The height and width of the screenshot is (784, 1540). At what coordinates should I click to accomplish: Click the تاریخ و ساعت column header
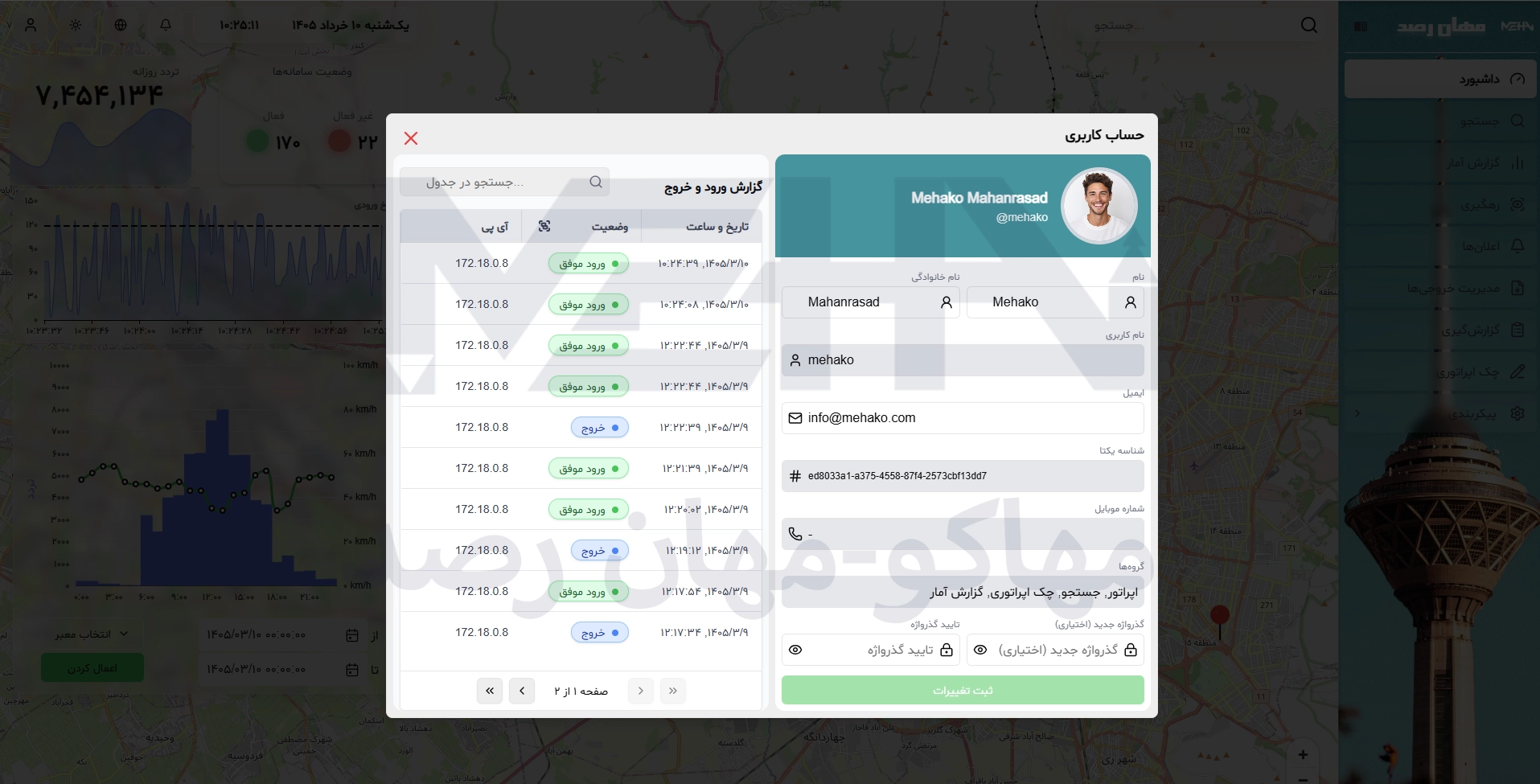717,227
